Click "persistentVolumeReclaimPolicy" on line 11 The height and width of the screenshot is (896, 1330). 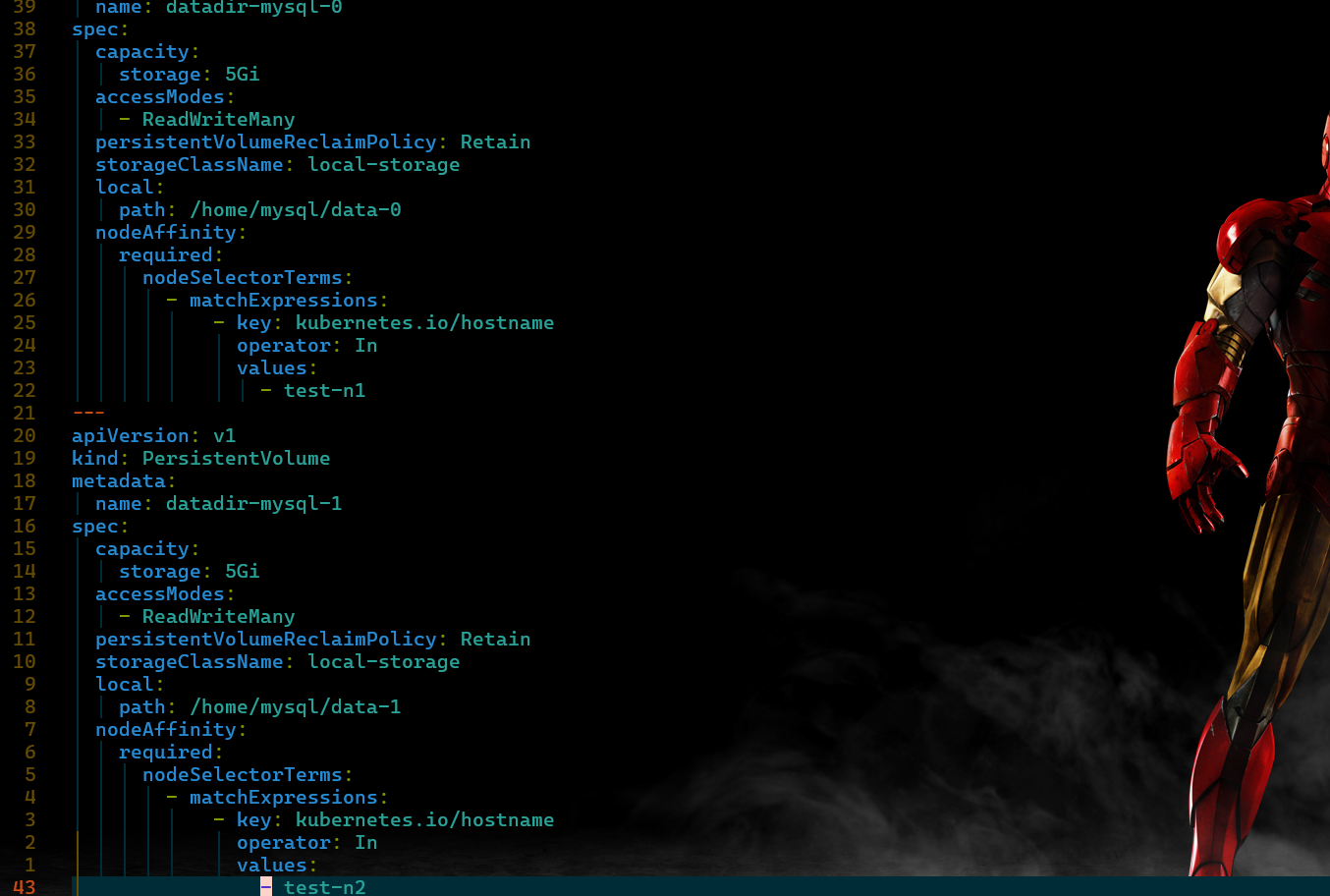[x=266, y=639]
